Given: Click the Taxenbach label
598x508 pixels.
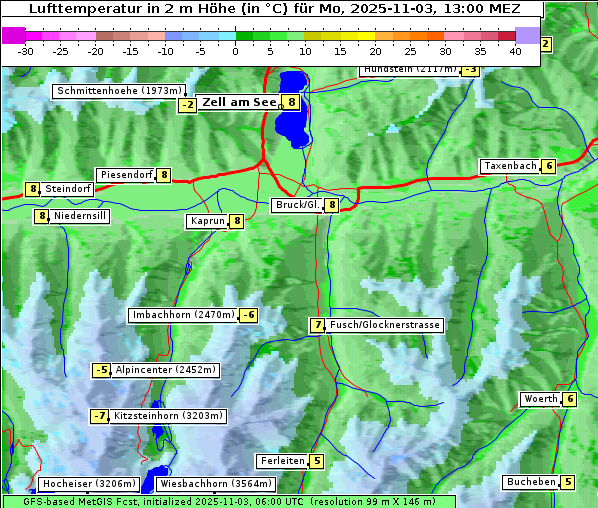Looking at the screenshot, I should 510,166.
